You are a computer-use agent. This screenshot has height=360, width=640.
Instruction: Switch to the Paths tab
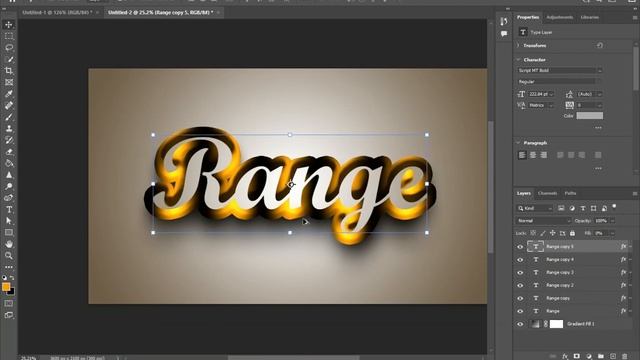570,193
